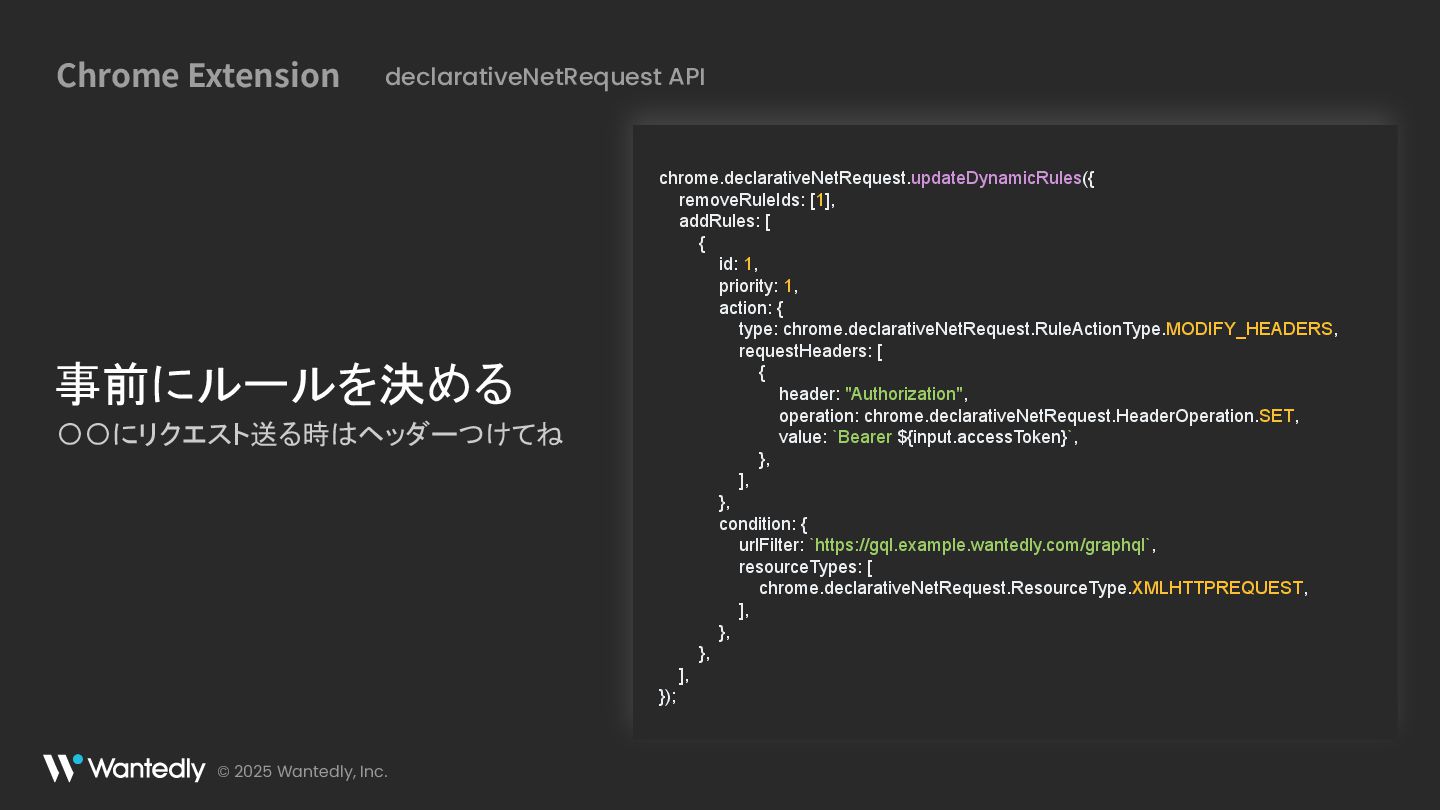Click the gql.example.wantedly.com URL

(x=980, y=545)
